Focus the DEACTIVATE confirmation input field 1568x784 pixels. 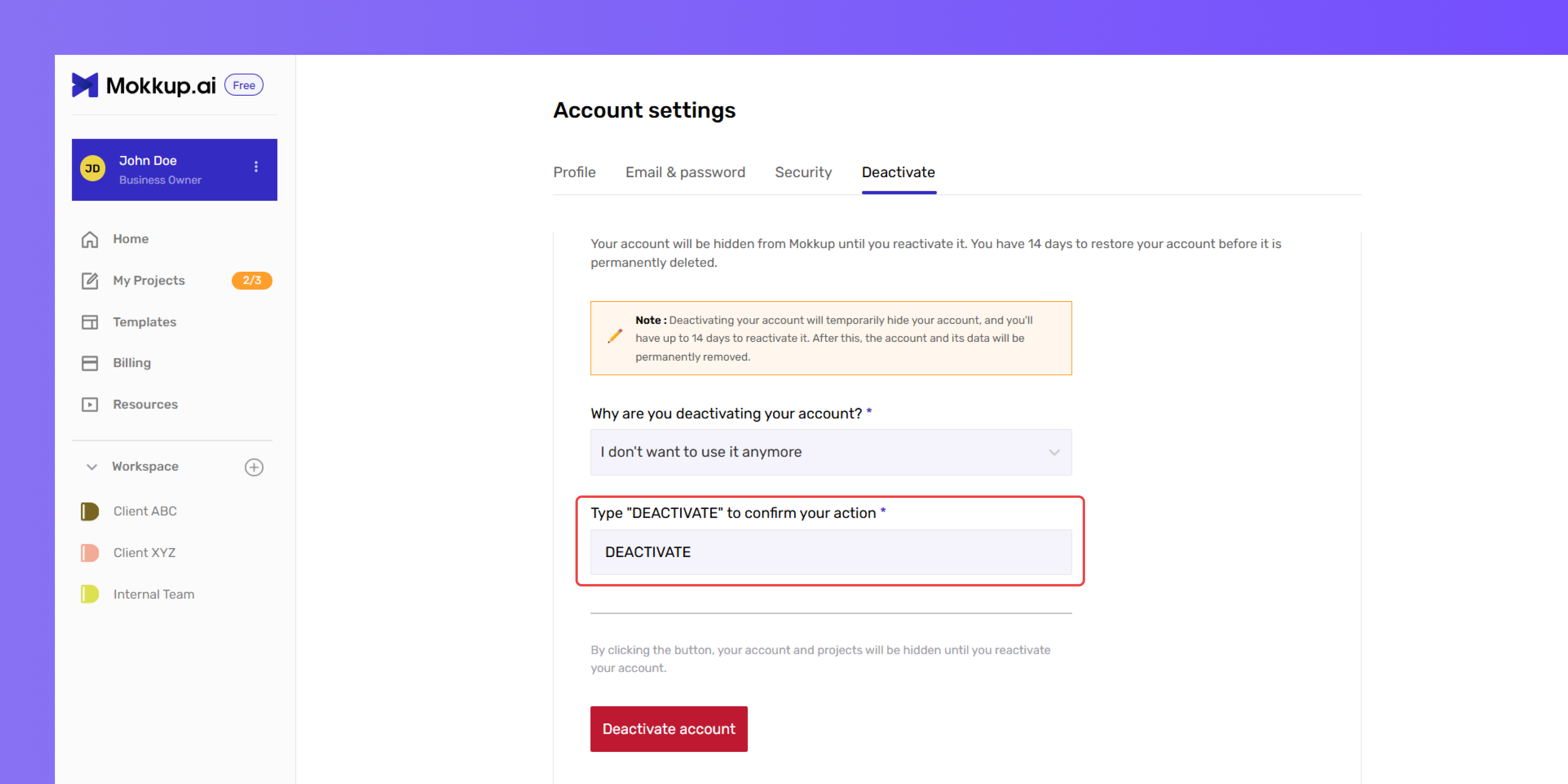pyautogui.click(x=831, y=552)
